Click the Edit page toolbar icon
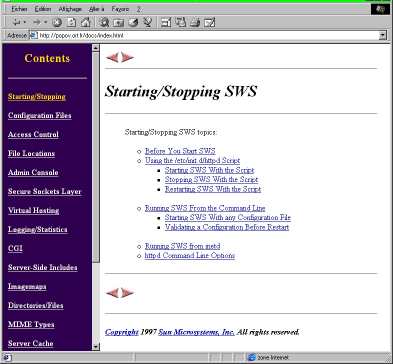 (x=210, y=22)
